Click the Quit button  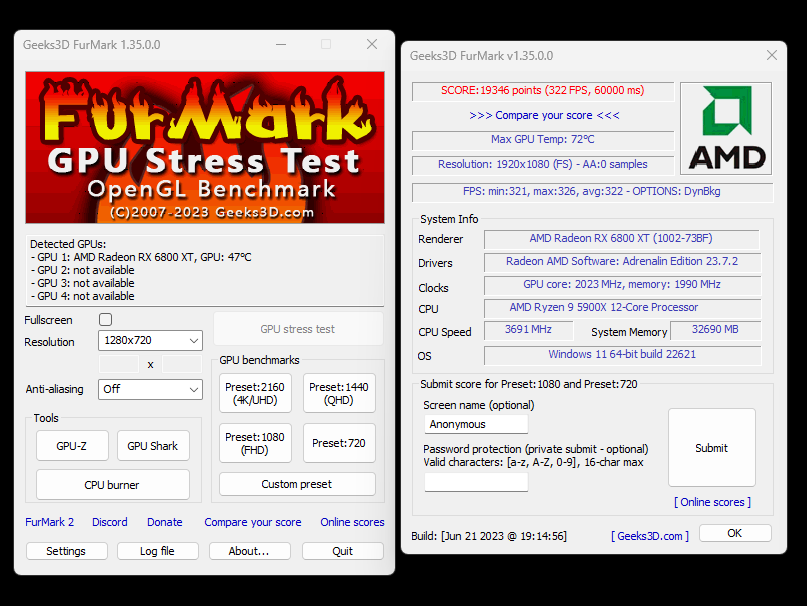point(343,551)
